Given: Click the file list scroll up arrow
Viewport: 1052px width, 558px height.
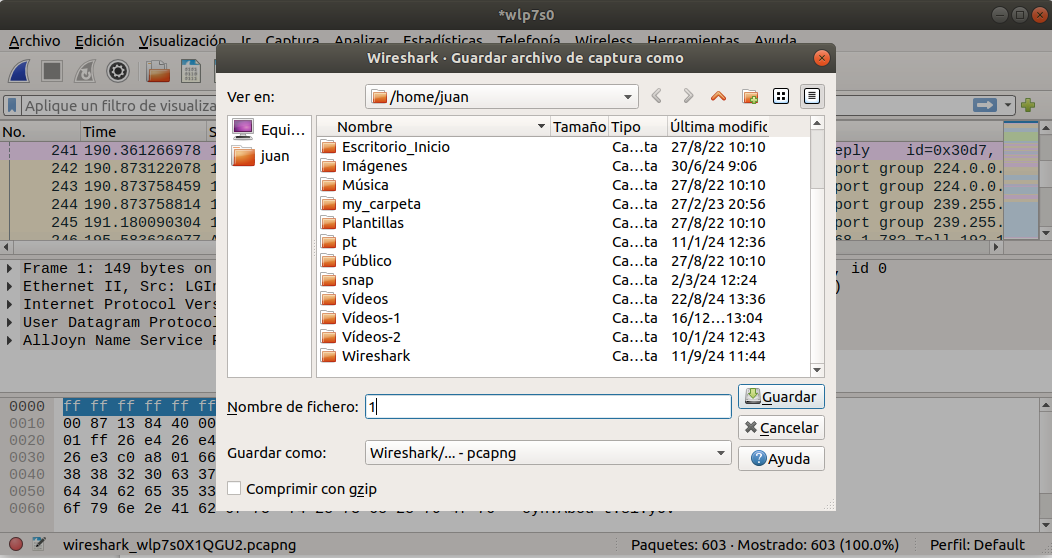Looking at the screenshot, I should pyautogui.click(x=817, y=123).
